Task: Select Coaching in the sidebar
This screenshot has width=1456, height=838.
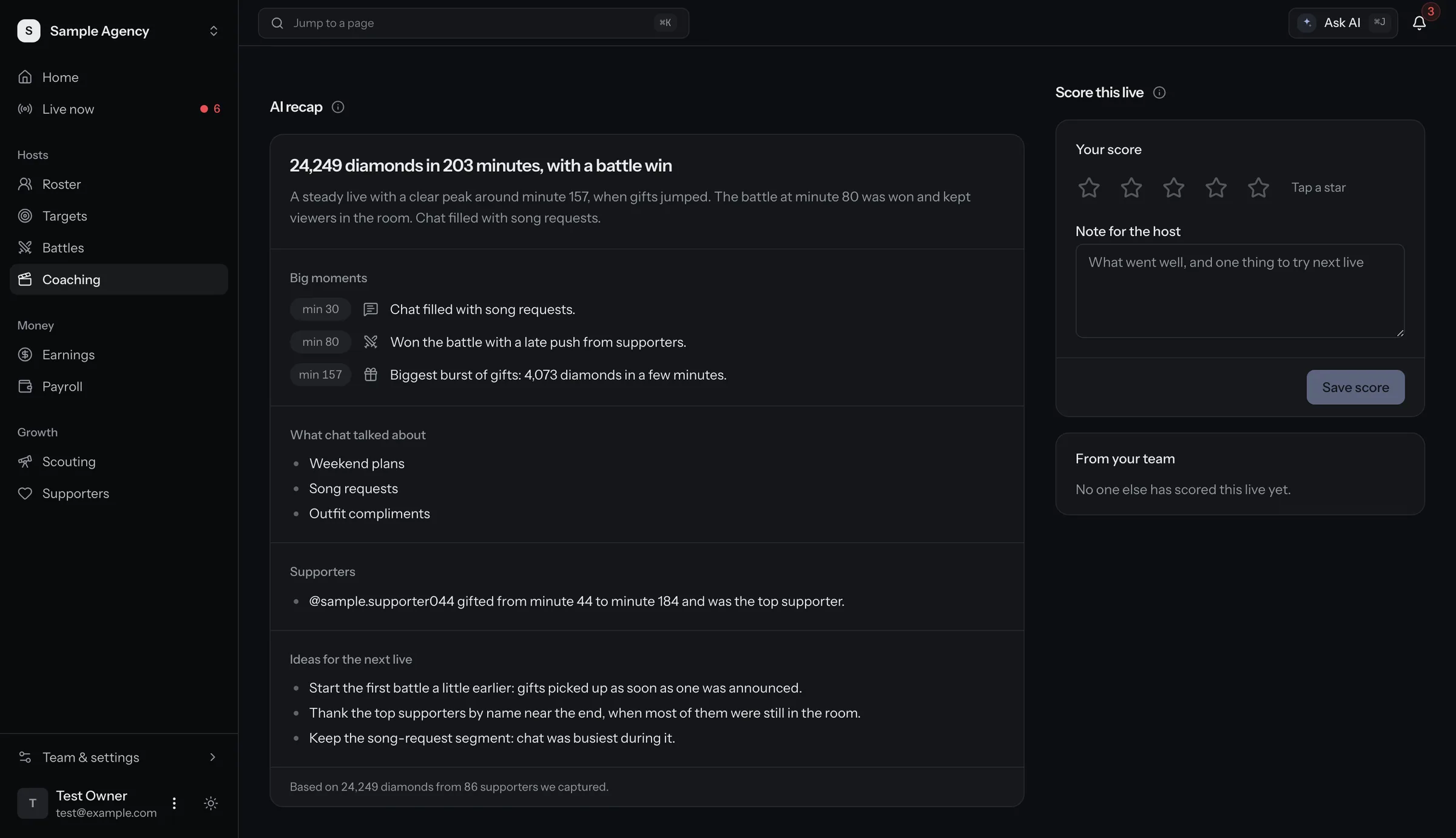Action: 119,279
